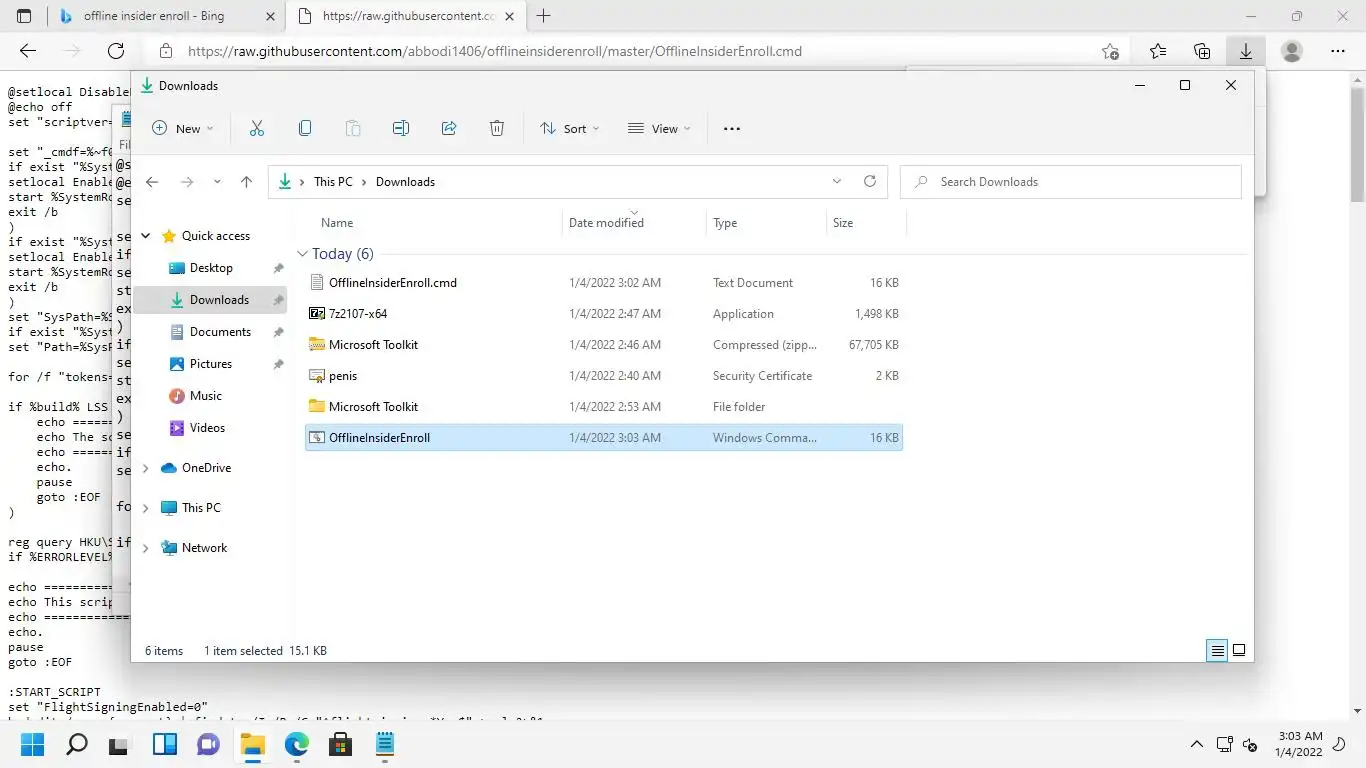Go forward using Explorer's forward arrow
Viewport: 1366px width, 768px height.
click(x=187, y=182)
